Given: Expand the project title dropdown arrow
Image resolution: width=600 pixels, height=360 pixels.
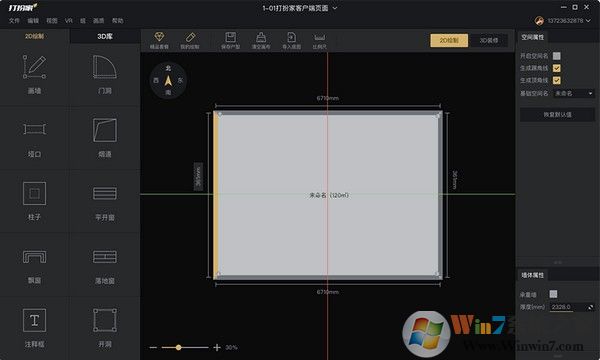Looking at the screenshot, I should (x=335, y=8).
